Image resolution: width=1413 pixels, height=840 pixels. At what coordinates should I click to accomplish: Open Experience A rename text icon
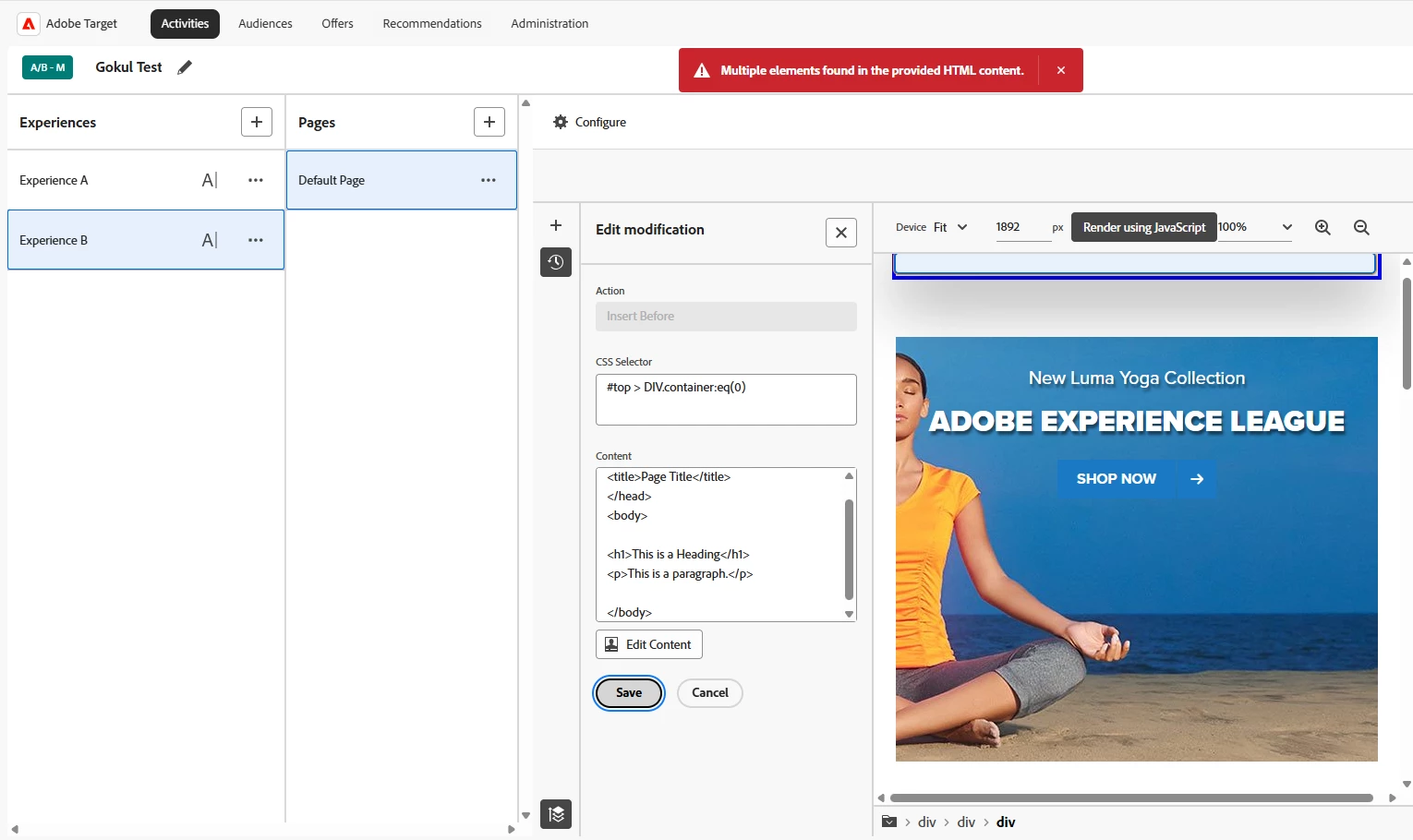coord(210,180)
